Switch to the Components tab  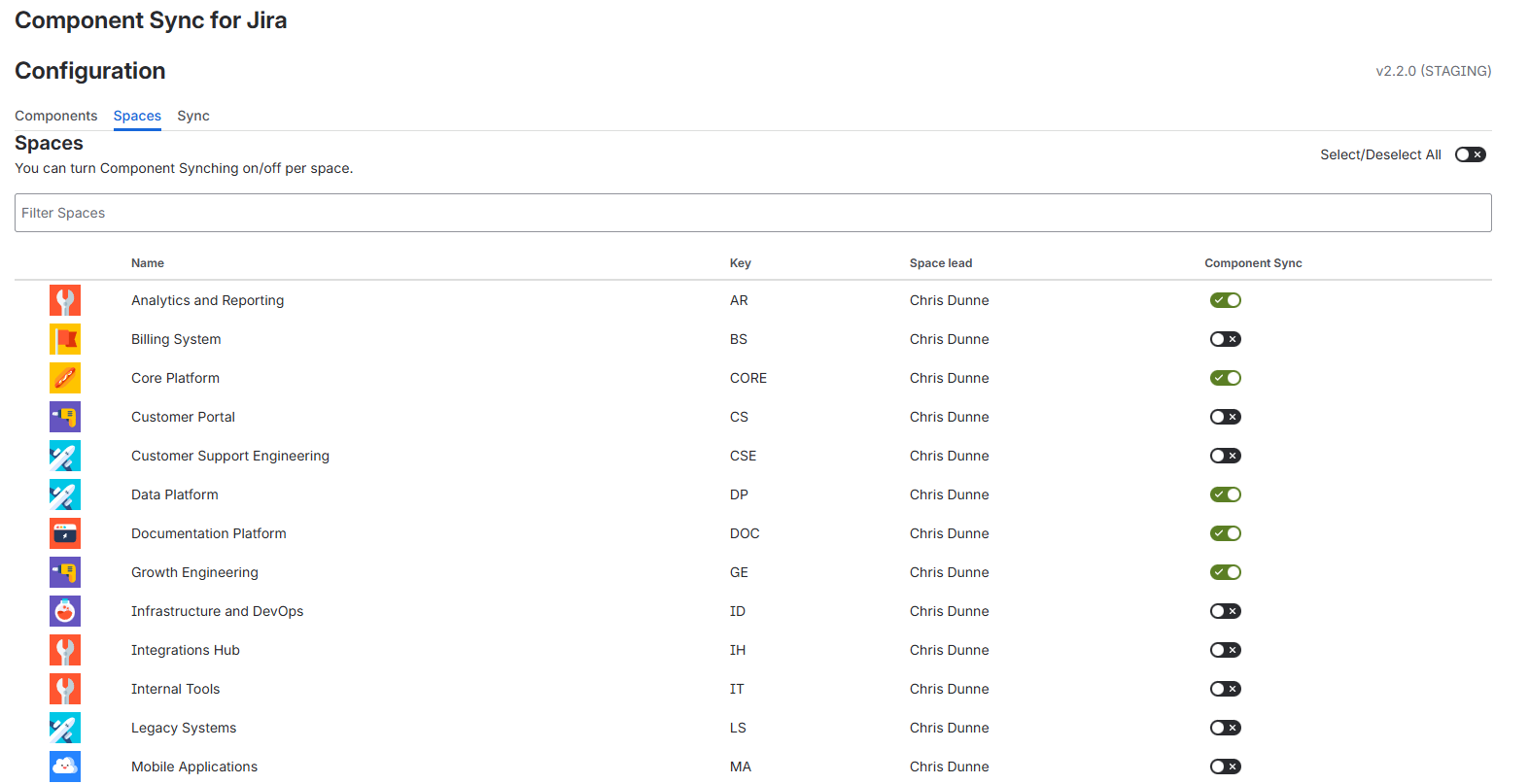pyautogui.click(x=55, y=116)
